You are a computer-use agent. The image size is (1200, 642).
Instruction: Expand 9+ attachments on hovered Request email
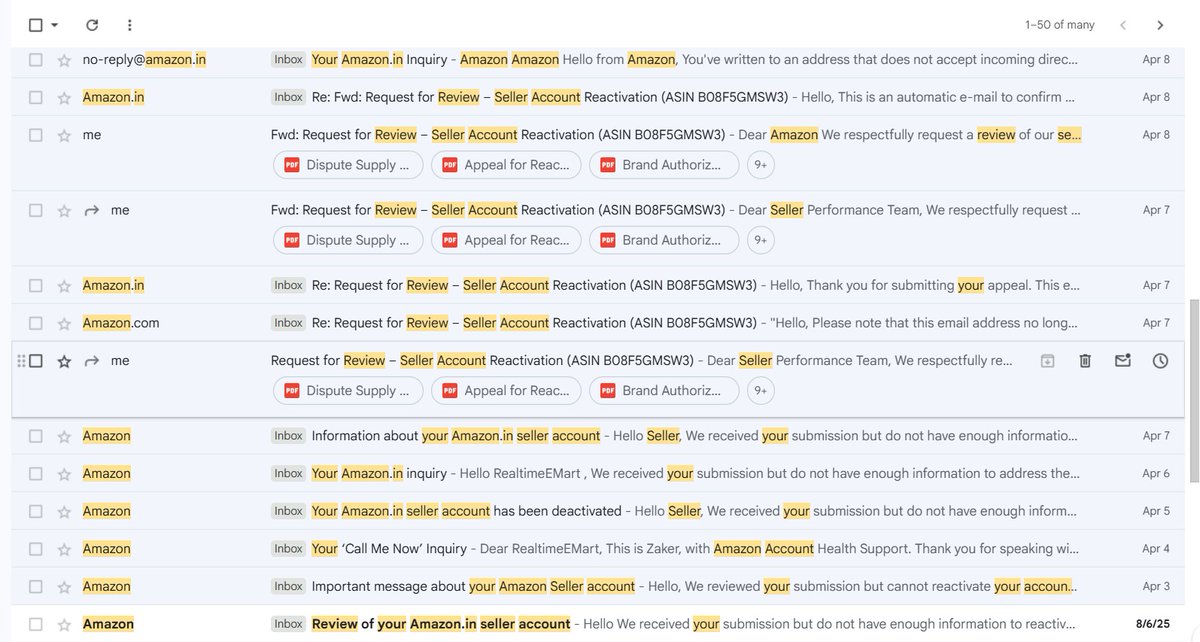click(x=761, y=391)
